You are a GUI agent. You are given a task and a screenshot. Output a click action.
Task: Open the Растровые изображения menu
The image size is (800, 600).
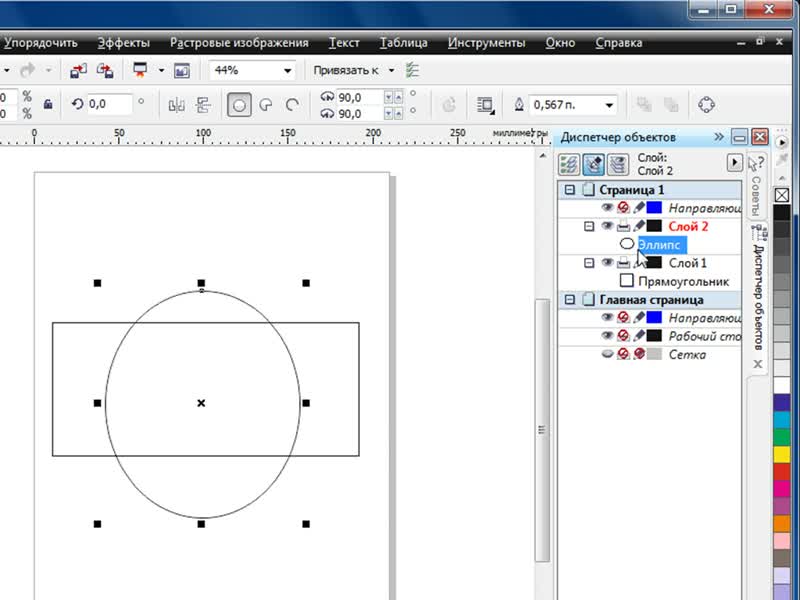coord(239,43)
